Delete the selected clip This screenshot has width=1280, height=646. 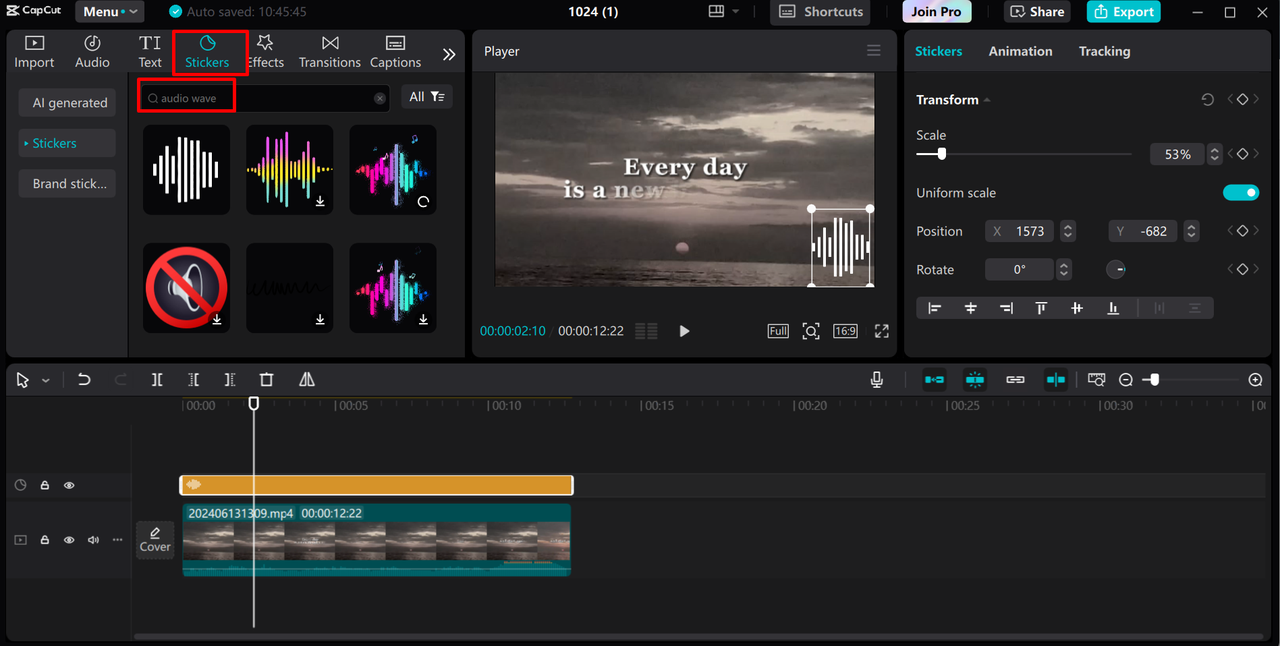[x=266, y=380]
